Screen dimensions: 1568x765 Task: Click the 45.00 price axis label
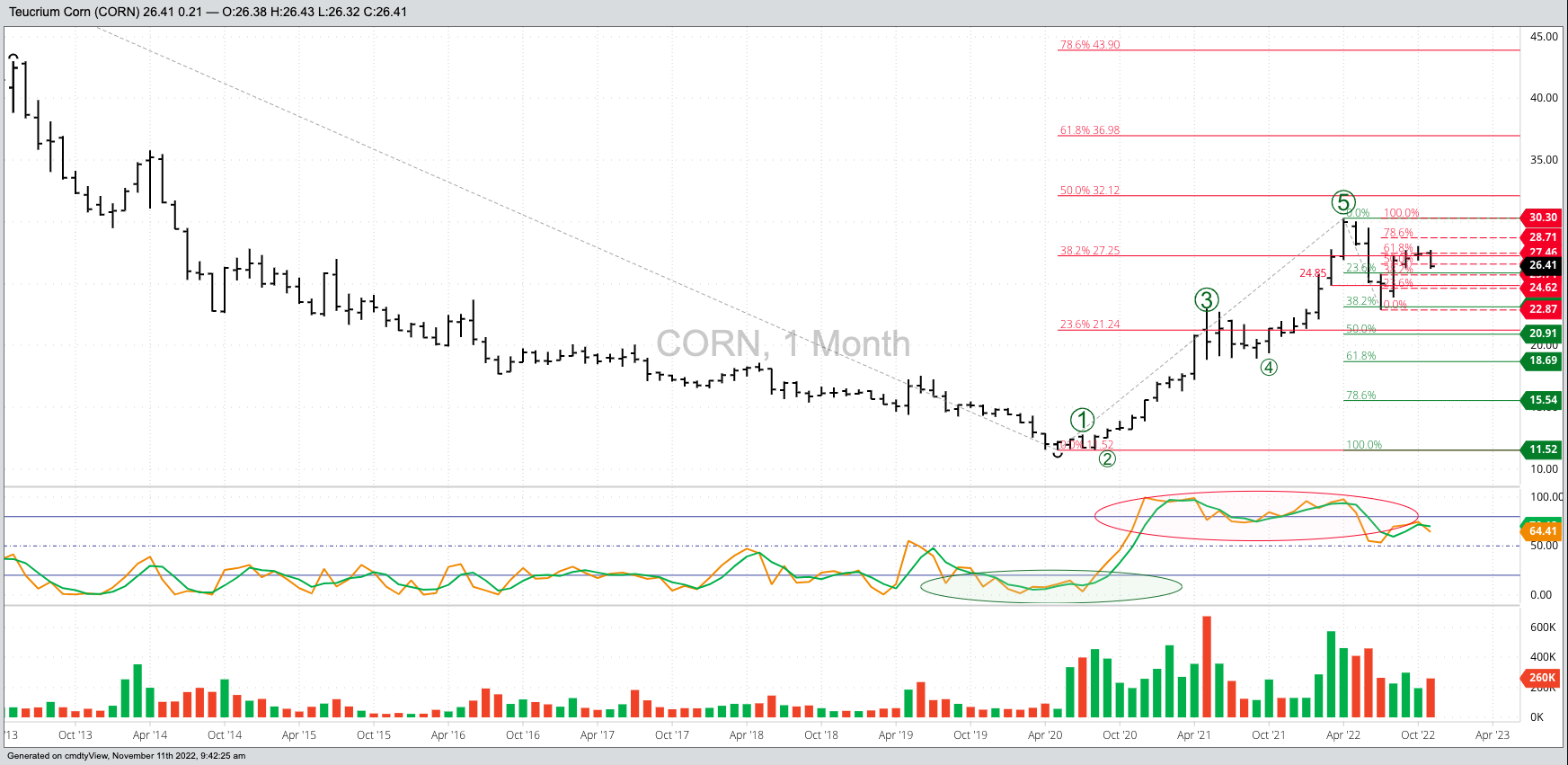[1544, 37]
